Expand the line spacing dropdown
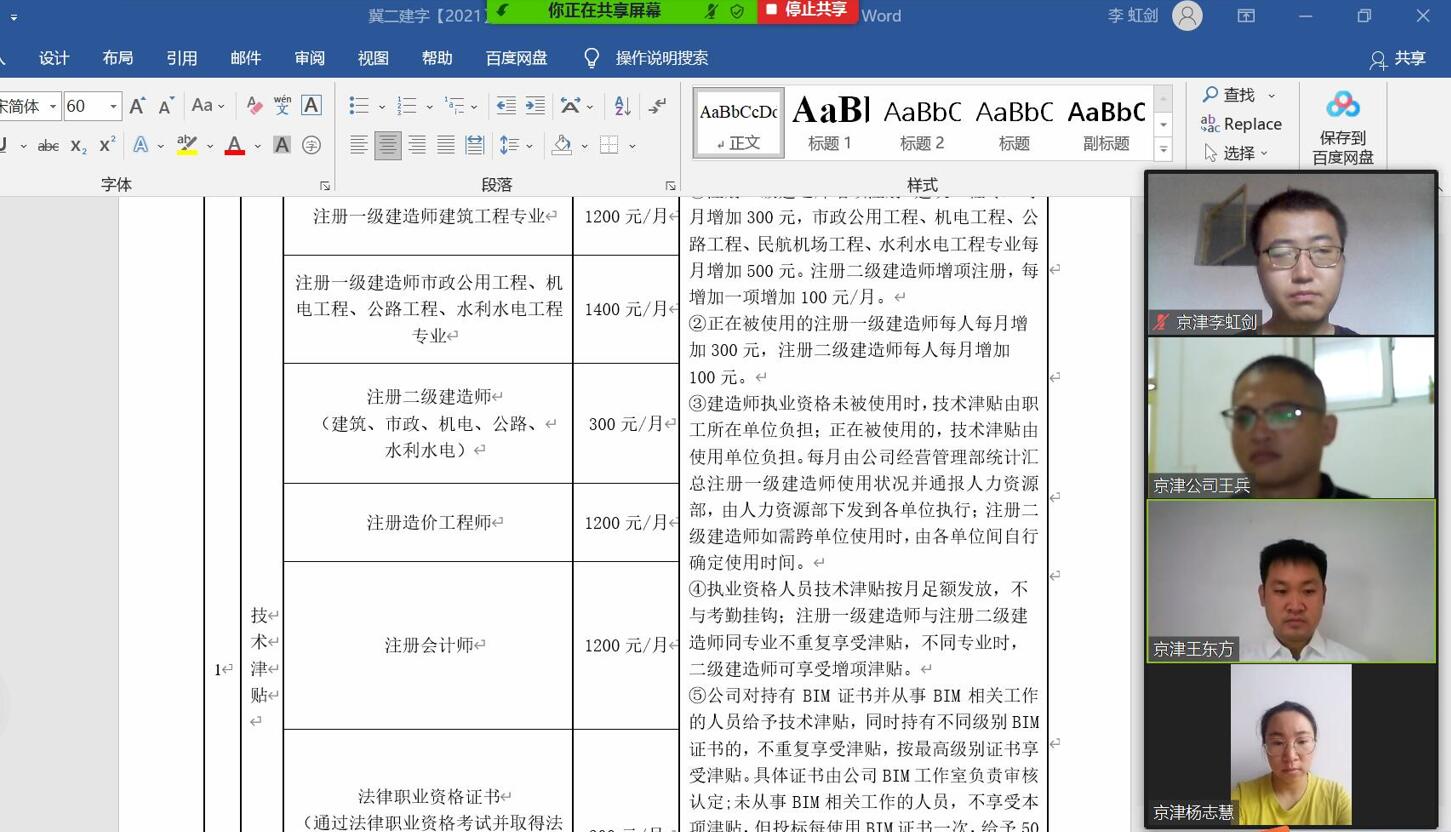The width and height of the screenshot is (1451, 832). (x=529, y=146)
